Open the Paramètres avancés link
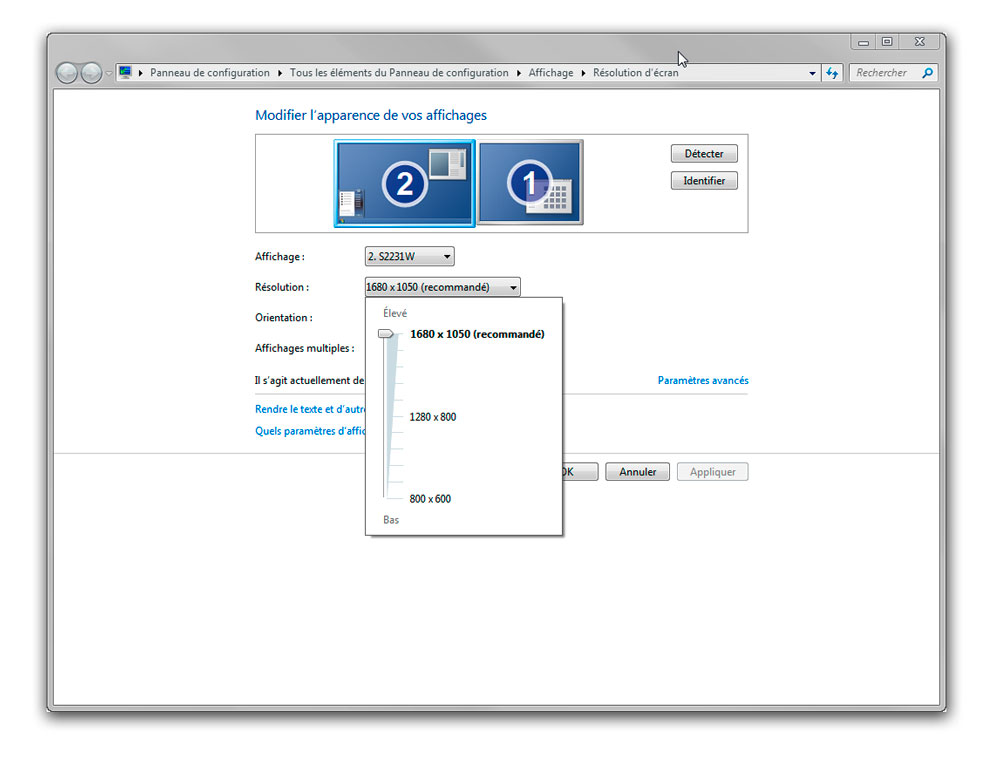1000x761 pixels. pyautogui.click(x=703, y=380)
